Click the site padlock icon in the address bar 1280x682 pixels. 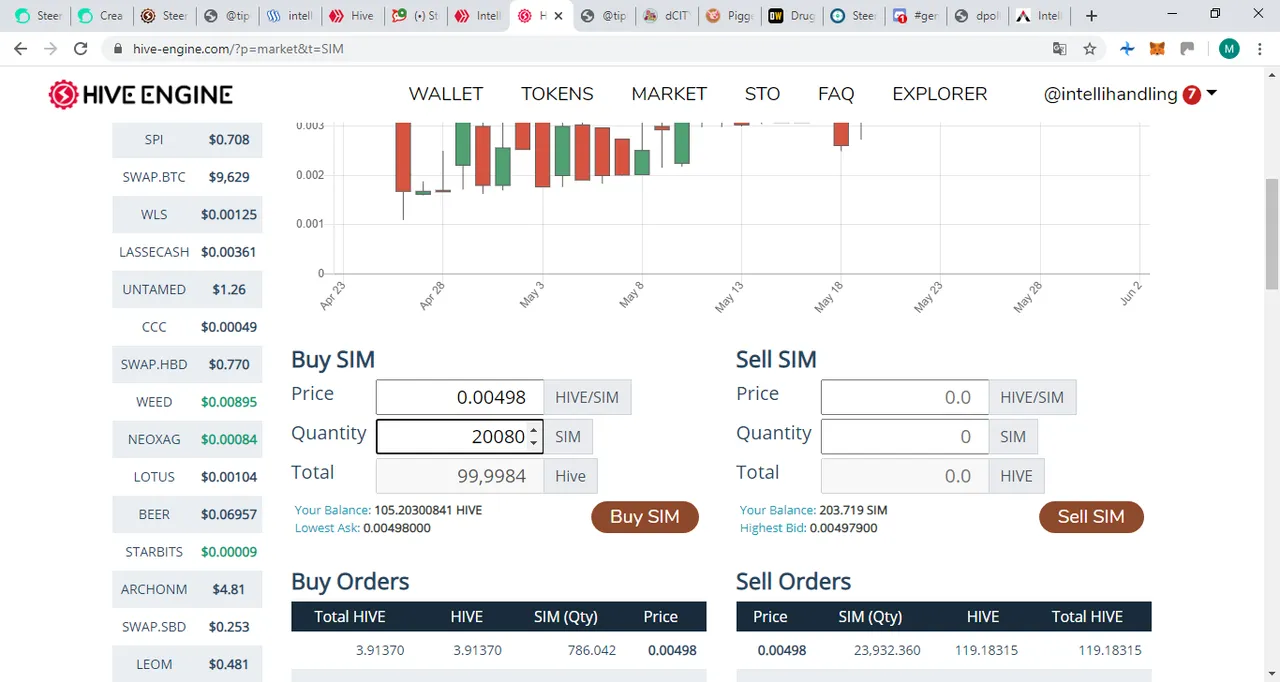(x=118, y=48)
